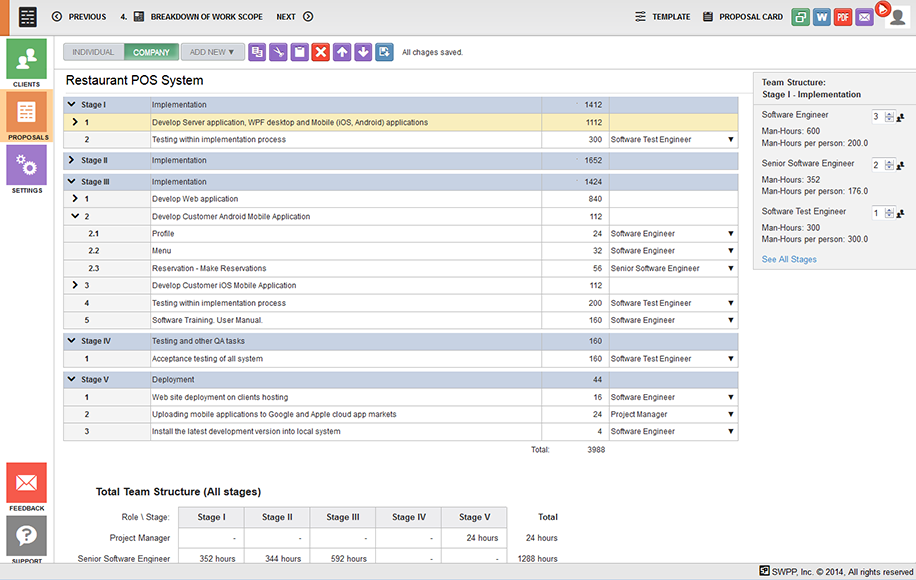This screenshot has width=916, height=580.
Task: Open role dropdown for Acceptance testing row
Action: tap(730, 359)
